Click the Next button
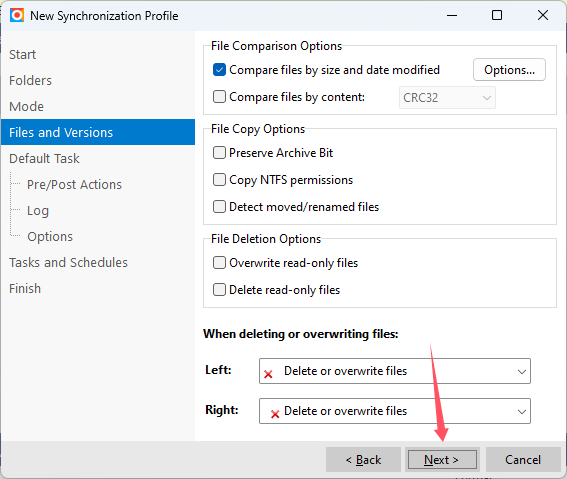 click(442, 460)
